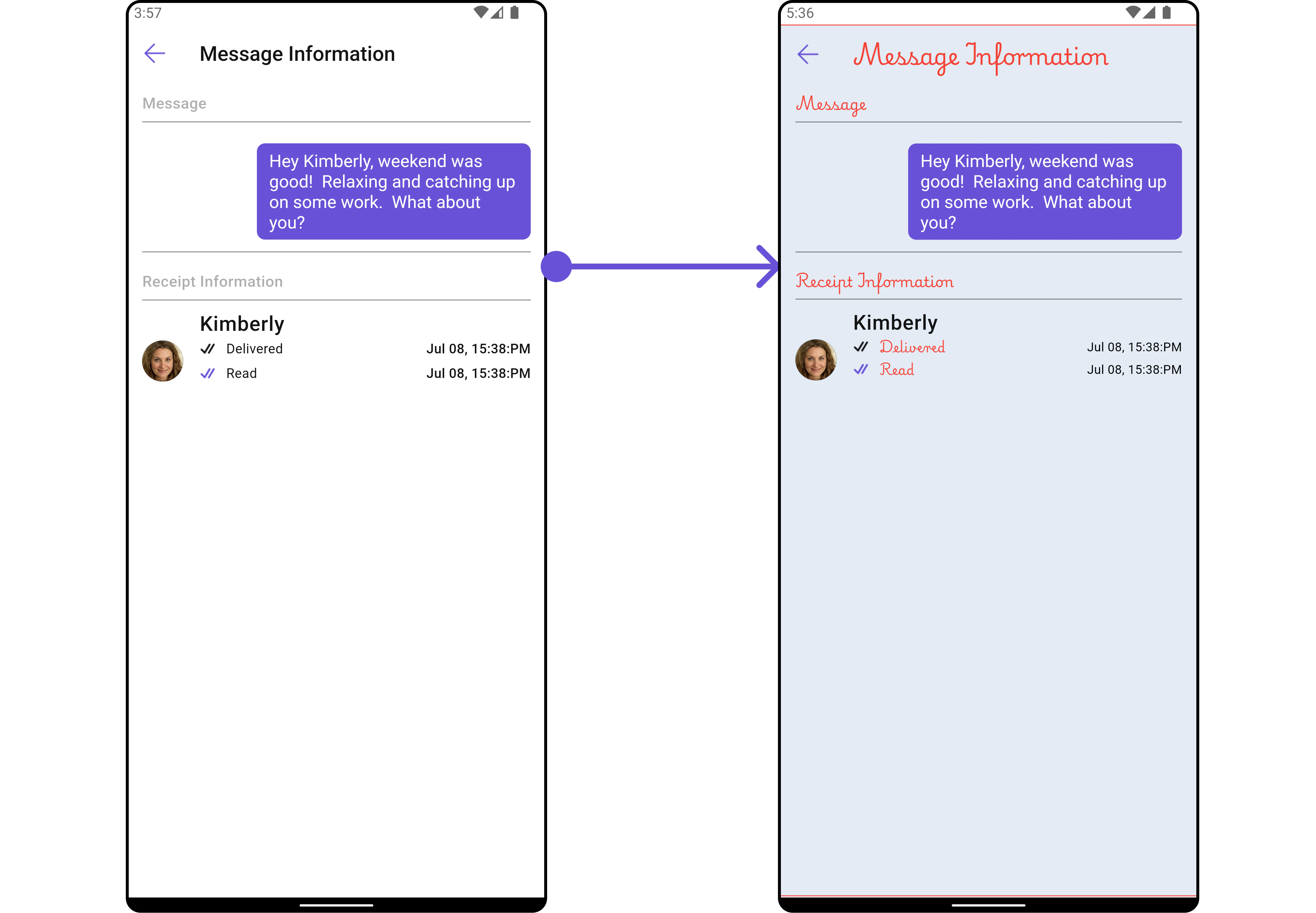
Task: Click Delivered timestamp in right styled phone
Action: (x=1133, y=347)
